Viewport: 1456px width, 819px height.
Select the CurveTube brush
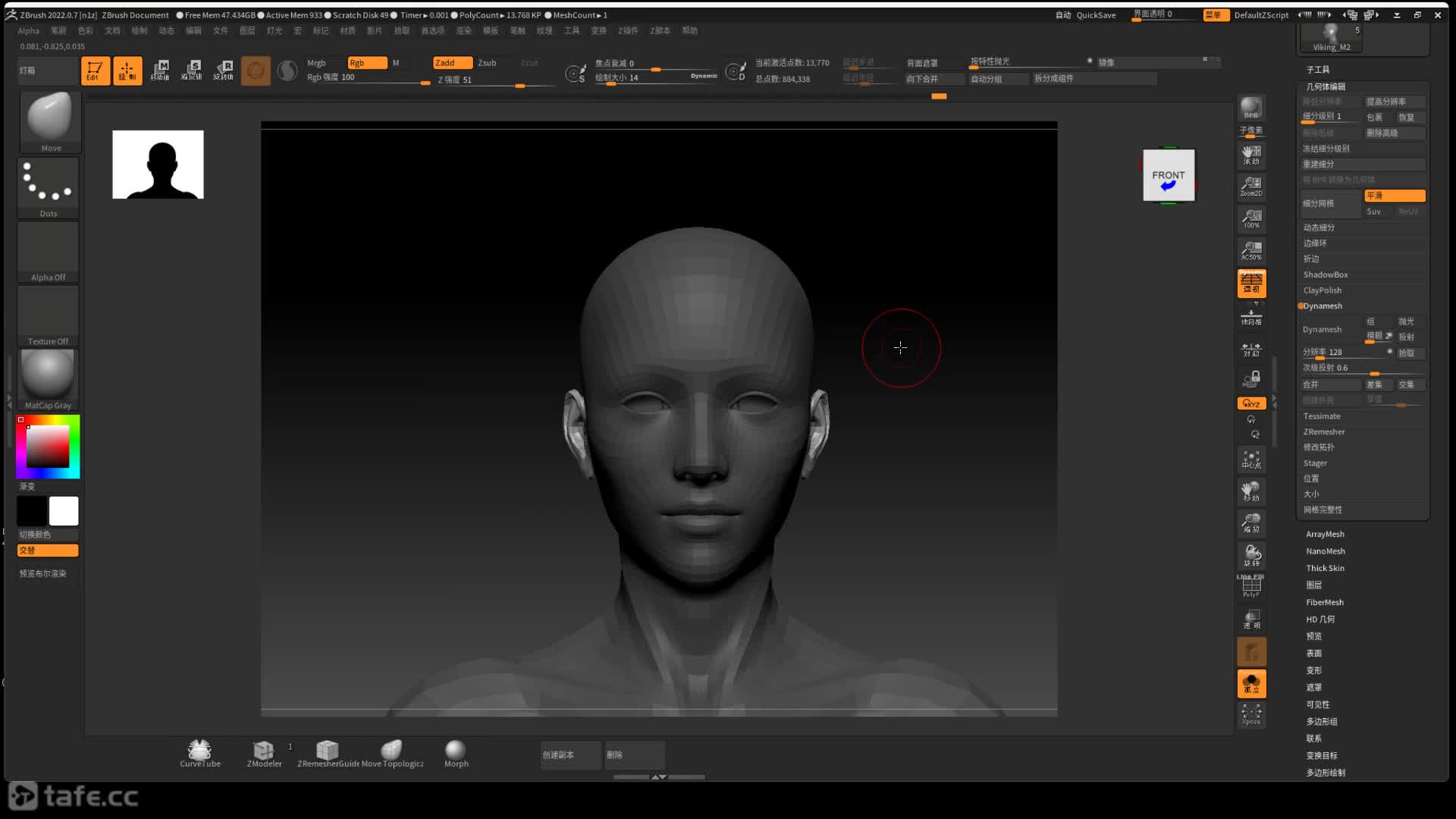(x=200, y=753)
